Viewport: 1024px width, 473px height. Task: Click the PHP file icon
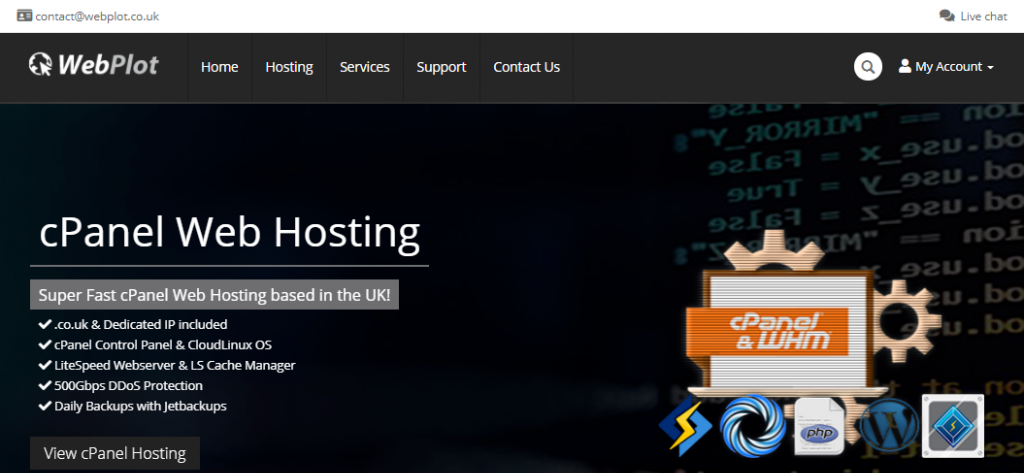pos(820,426)
